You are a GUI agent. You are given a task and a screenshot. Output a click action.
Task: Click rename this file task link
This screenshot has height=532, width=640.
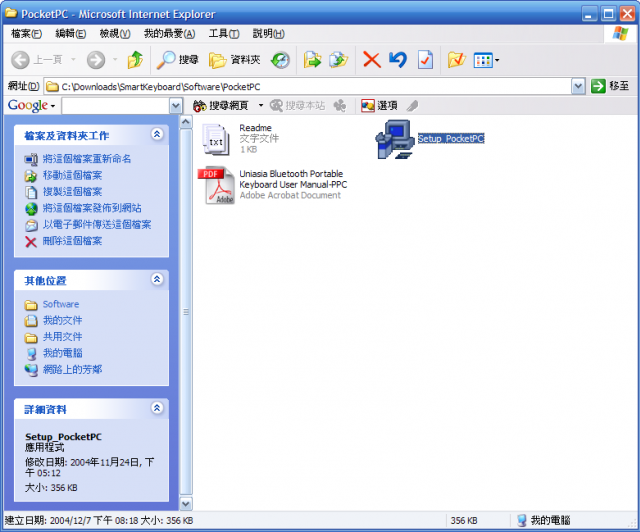point(87,159)
